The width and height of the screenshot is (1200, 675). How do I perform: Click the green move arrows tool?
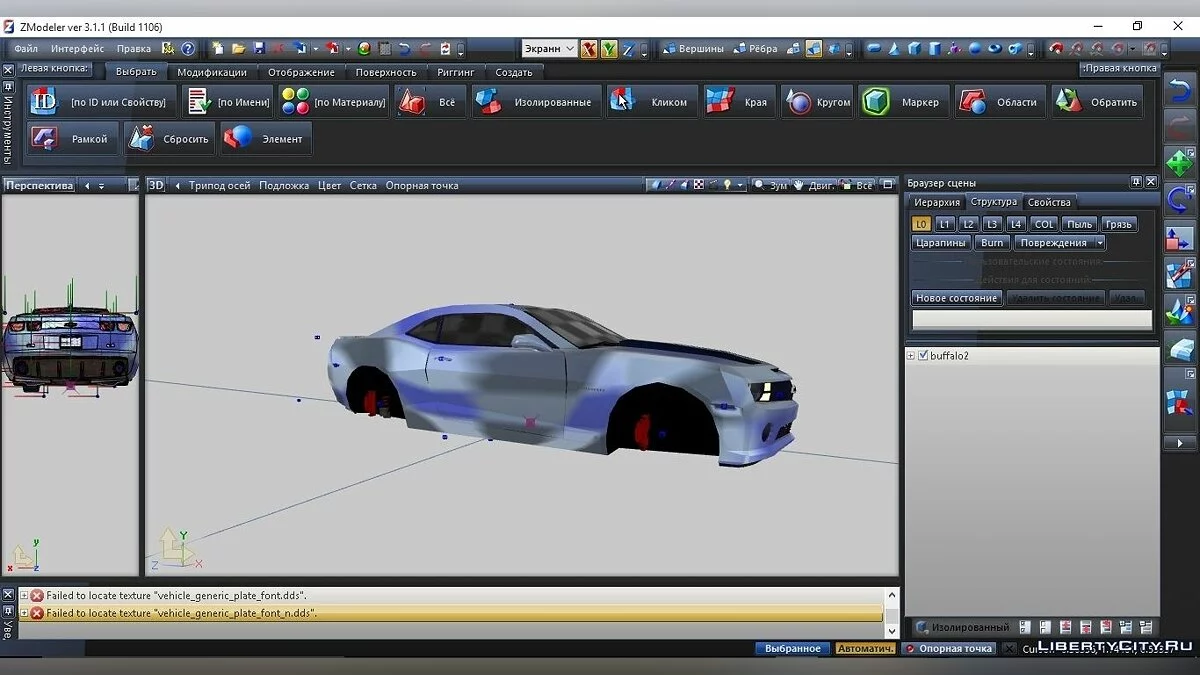[1180, 163]
